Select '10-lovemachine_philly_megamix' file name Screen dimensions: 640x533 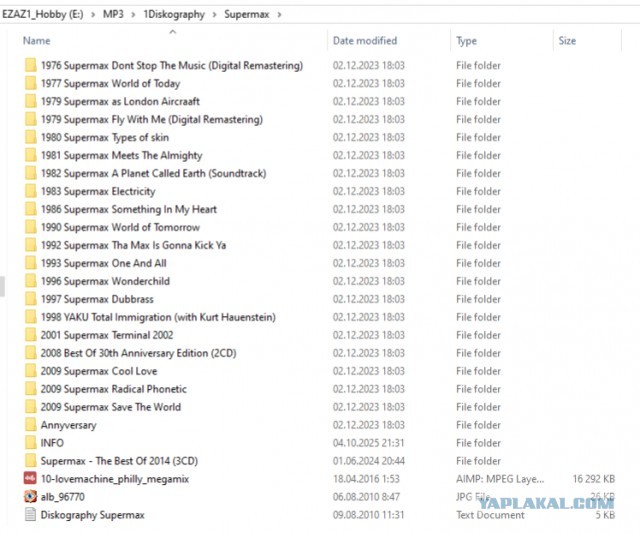(115, 479)
